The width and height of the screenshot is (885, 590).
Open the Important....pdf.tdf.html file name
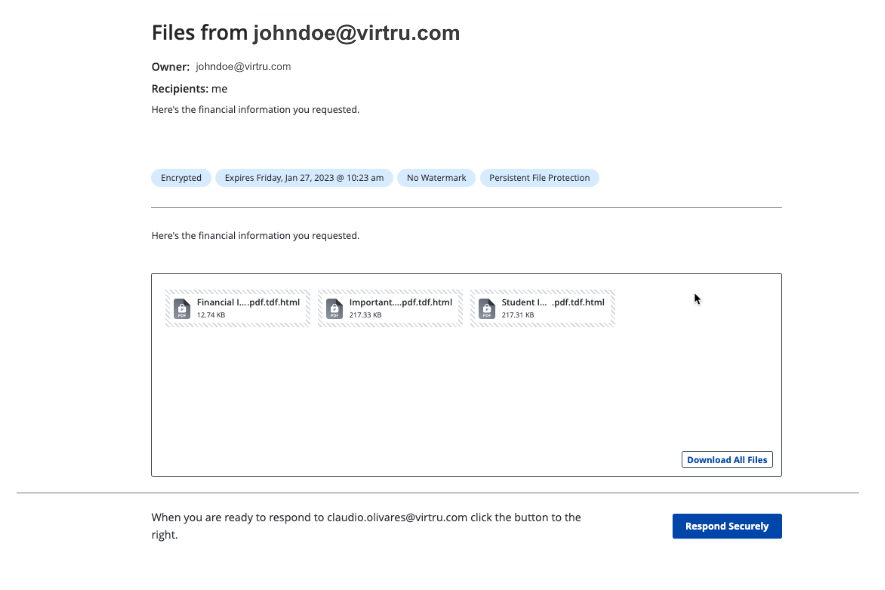click(x=400, y=302)
